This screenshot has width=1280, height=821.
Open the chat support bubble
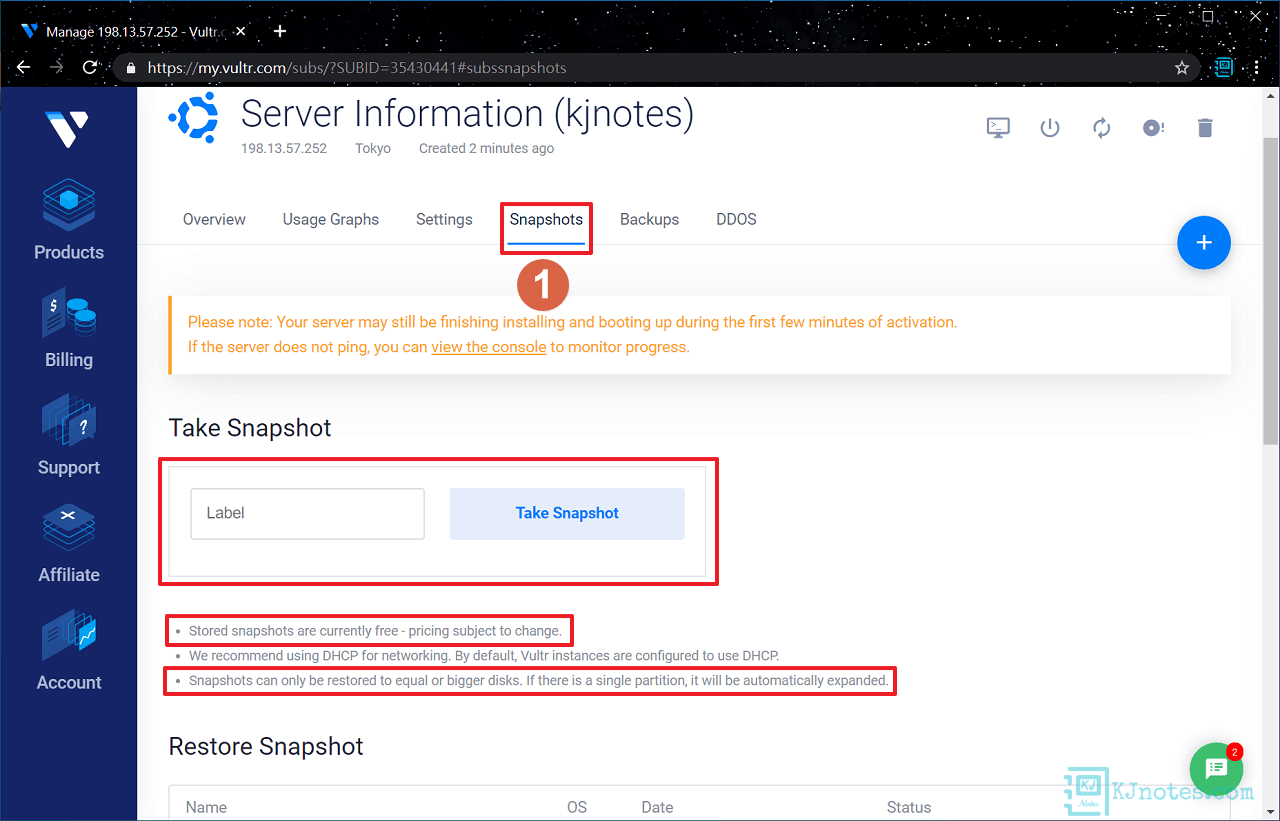[x=1216, y=768]
